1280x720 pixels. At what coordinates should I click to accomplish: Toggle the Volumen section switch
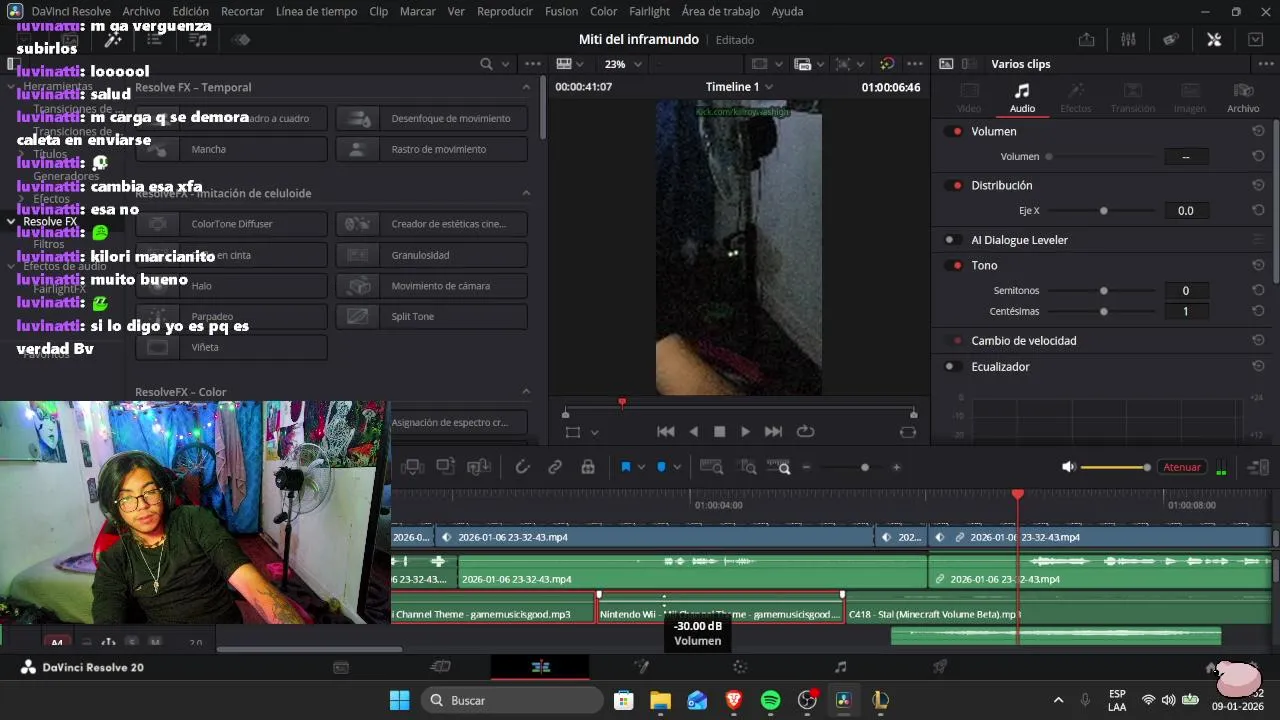[x=953, y=131]
